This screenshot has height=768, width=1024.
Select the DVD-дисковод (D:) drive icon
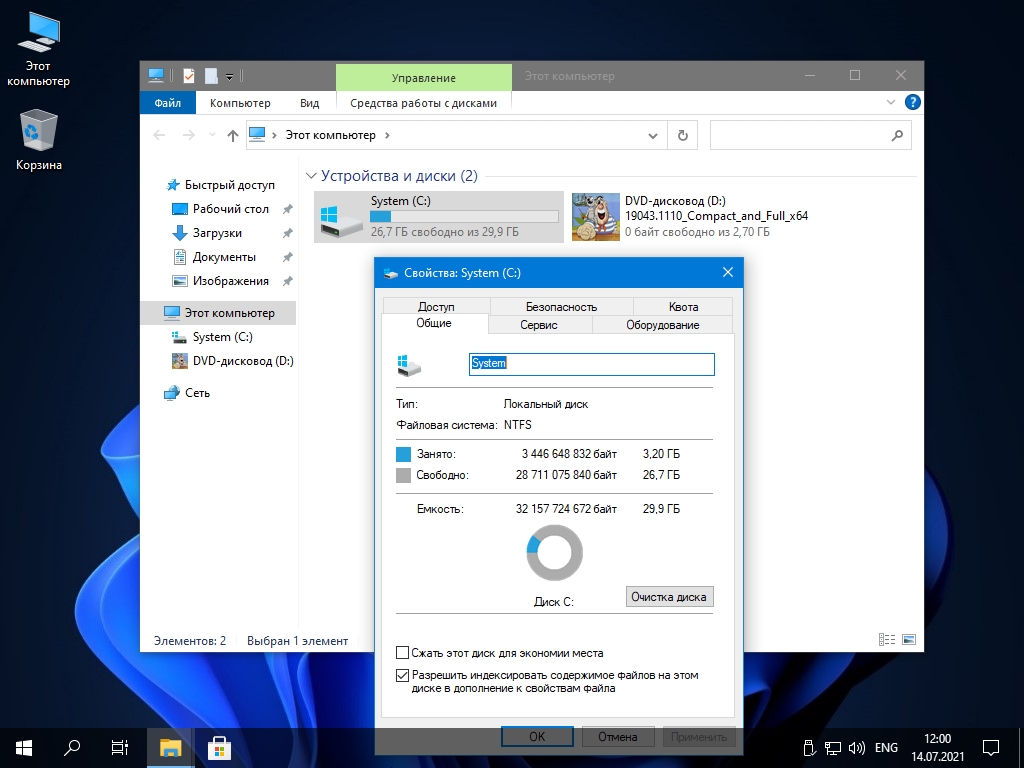[595, 216]
